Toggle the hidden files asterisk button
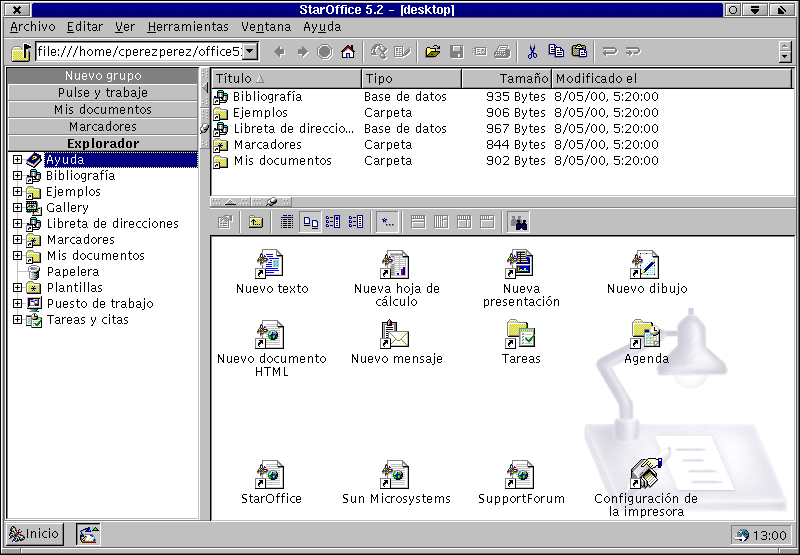Screen dimensions: 800x555 387,222
